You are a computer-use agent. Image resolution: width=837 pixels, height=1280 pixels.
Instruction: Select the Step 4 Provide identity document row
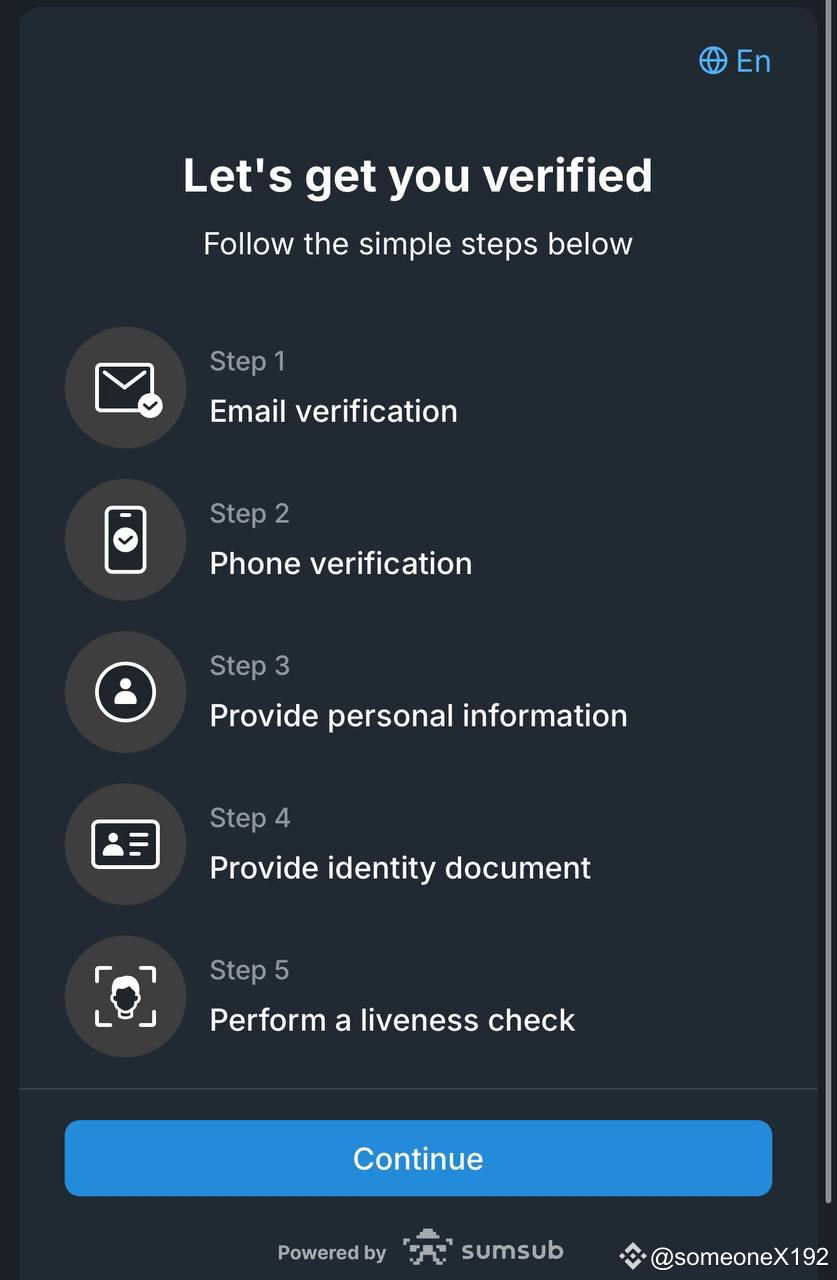tap(399, 867)
